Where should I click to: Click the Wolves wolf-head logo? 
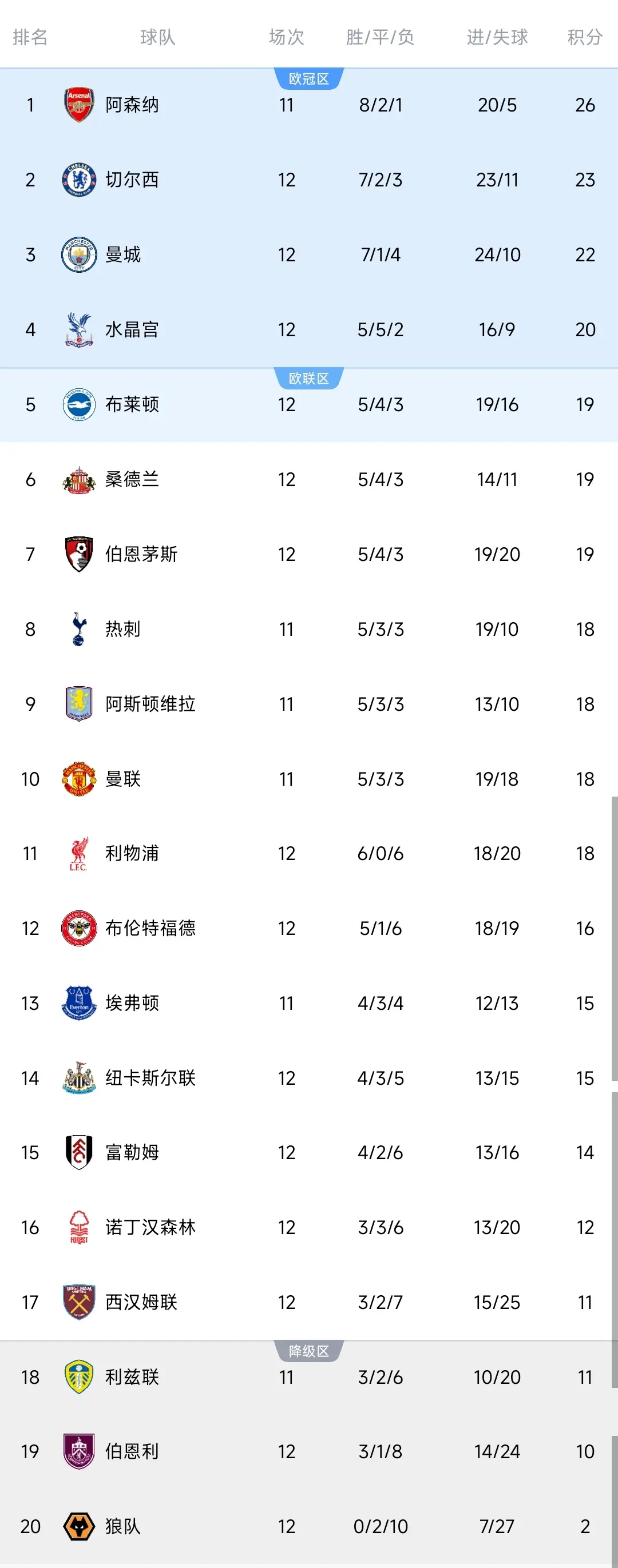79,1527
